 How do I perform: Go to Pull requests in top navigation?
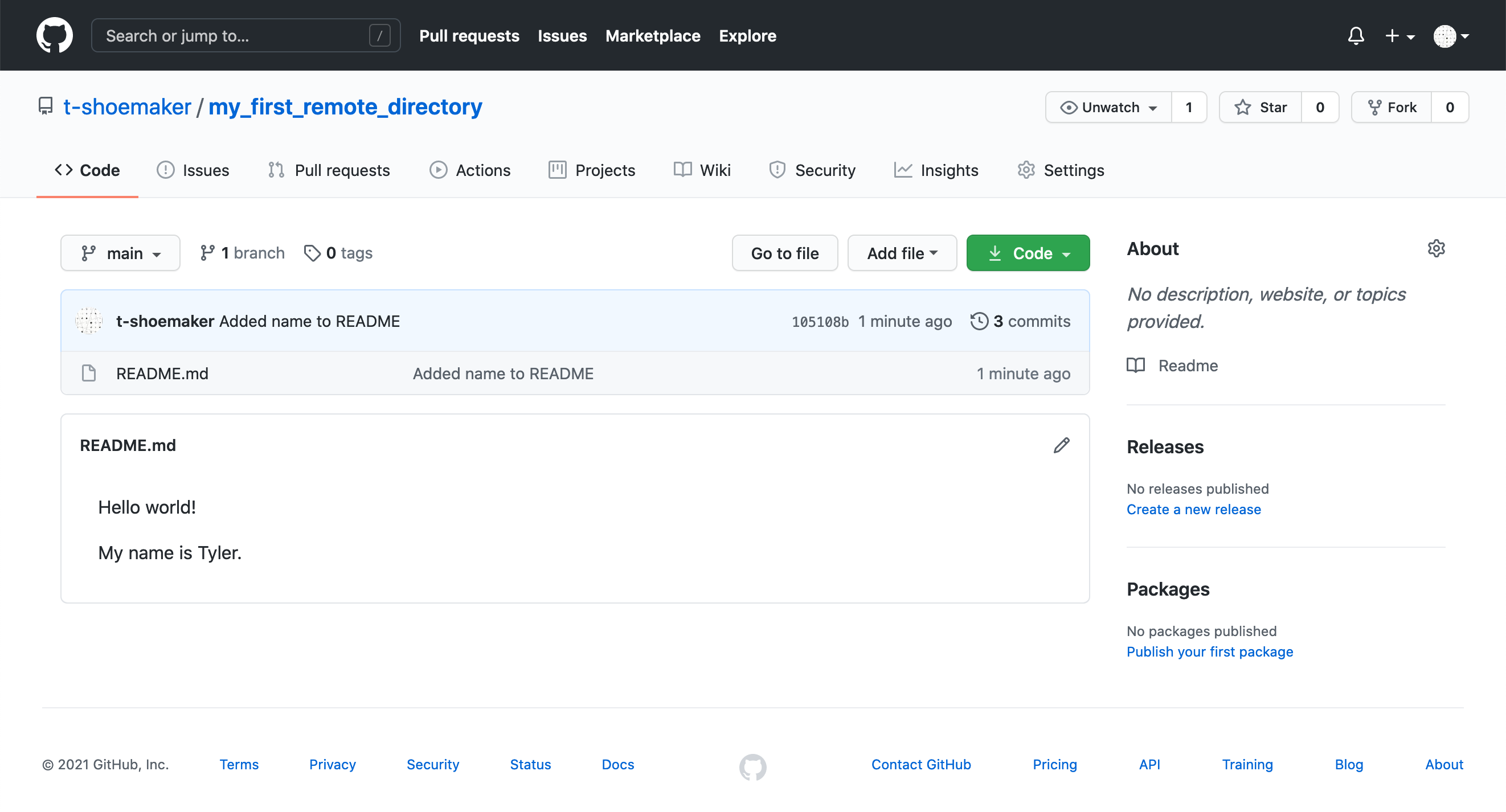coord(469,36)
